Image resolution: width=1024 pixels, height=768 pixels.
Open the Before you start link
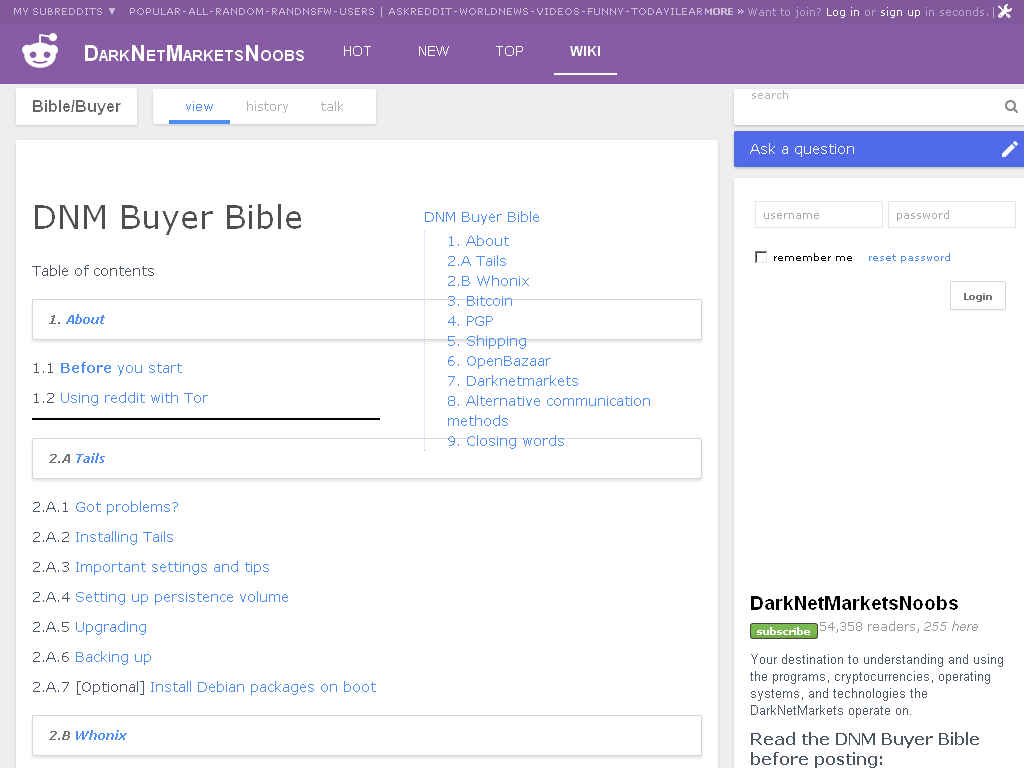click(121, 368)
